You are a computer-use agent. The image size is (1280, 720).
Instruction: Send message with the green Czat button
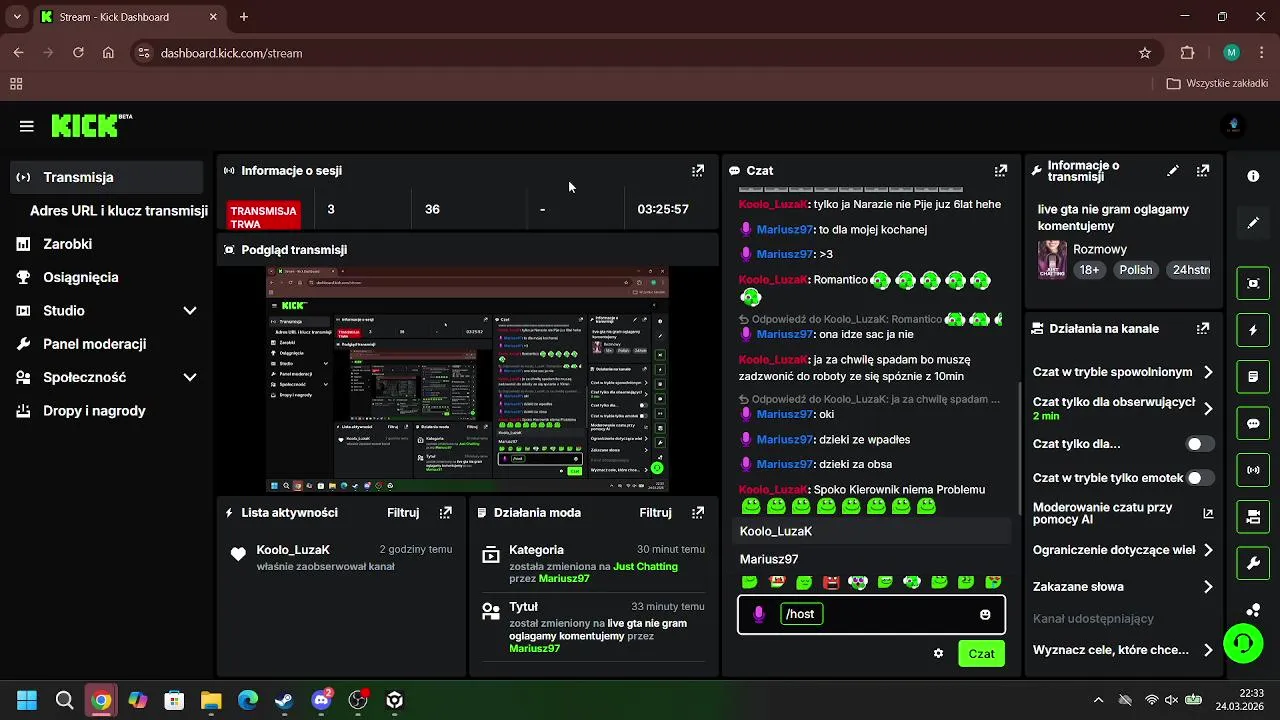[981, 654]
